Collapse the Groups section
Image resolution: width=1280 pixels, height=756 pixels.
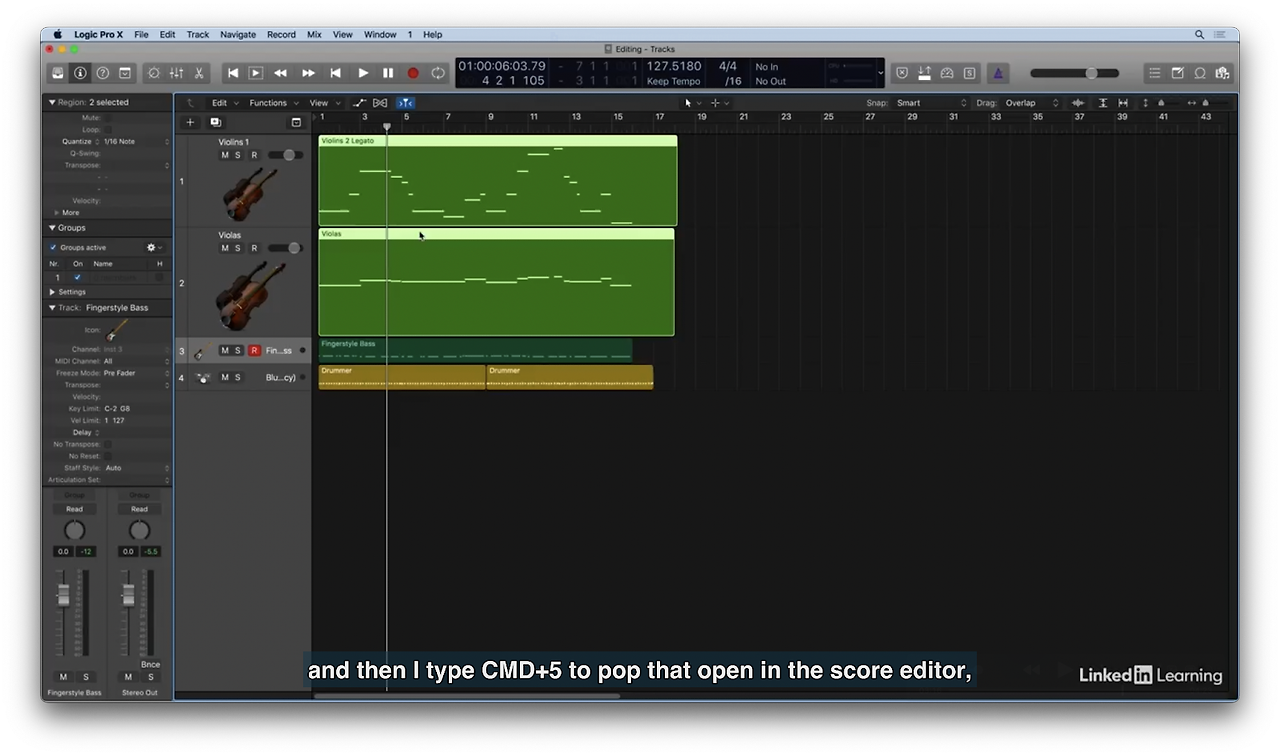click(52, 228)
